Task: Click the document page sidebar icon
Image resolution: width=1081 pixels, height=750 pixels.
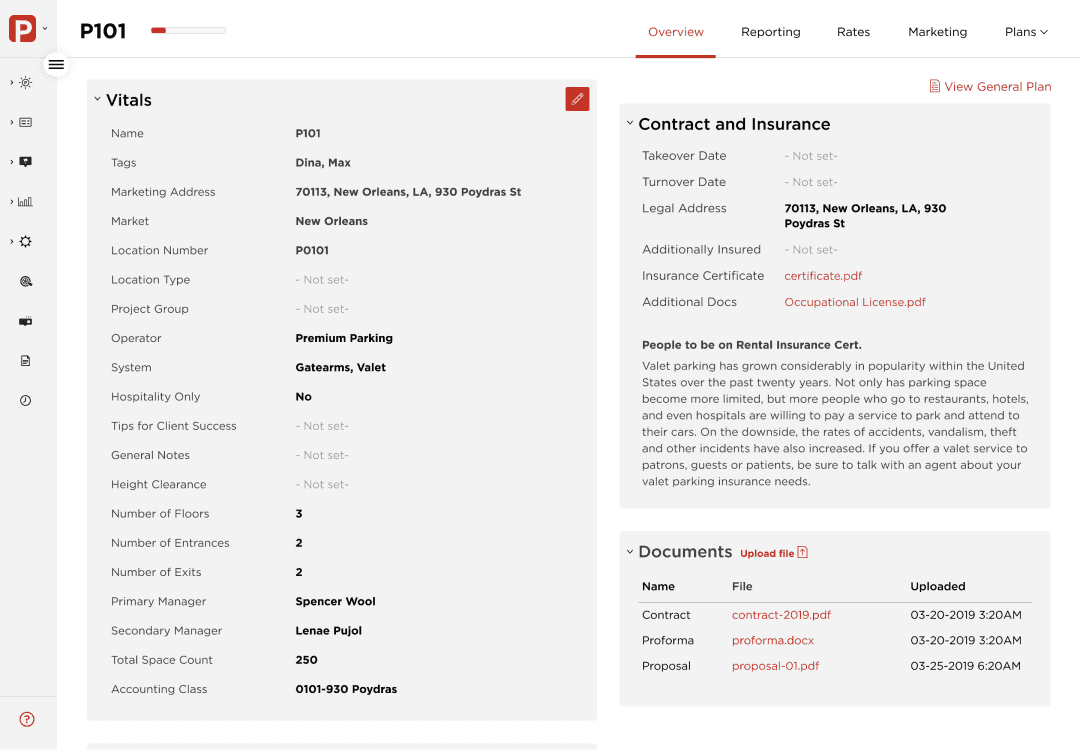Action: 26,360
